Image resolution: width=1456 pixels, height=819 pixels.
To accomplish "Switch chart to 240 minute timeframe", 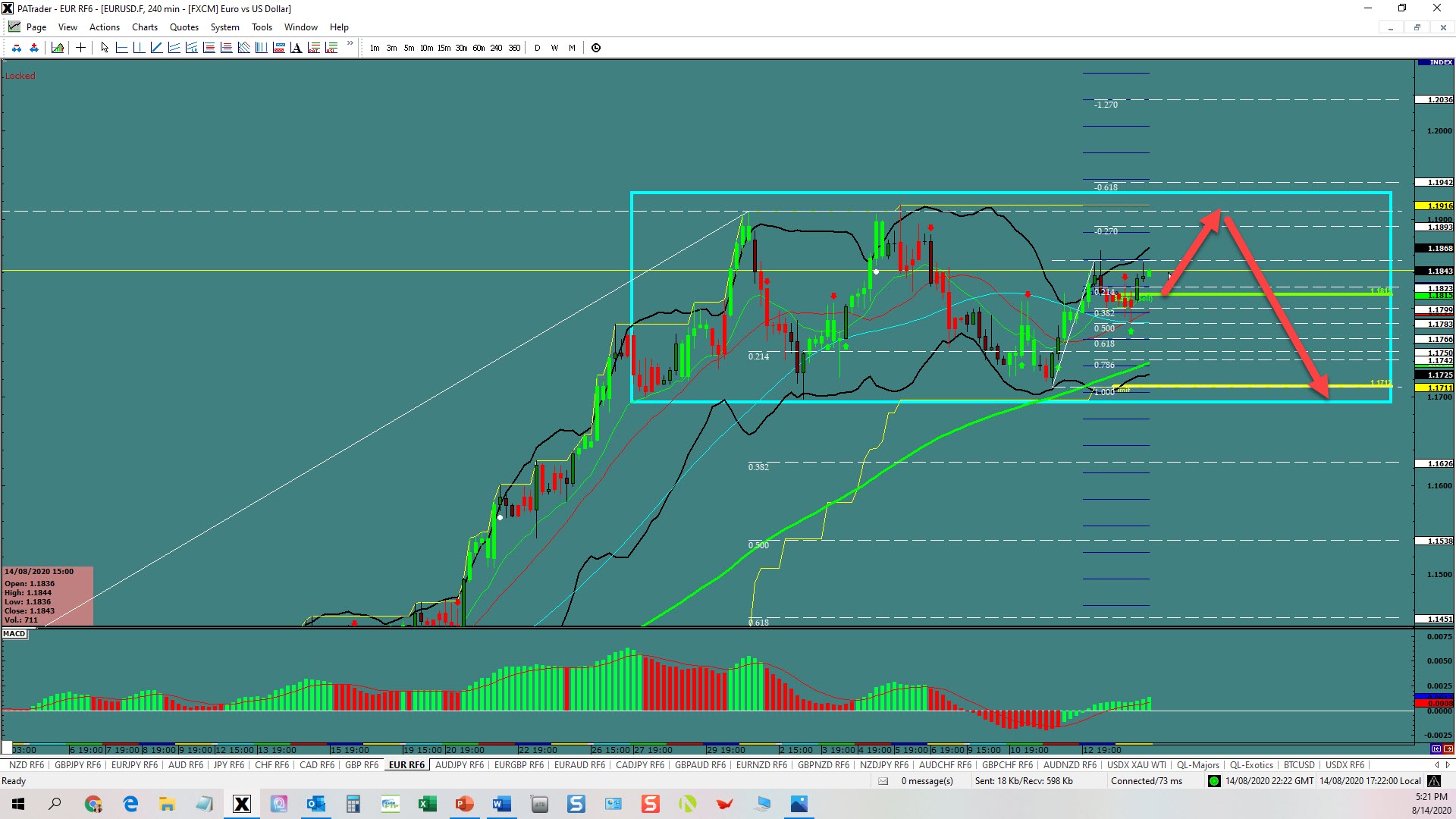I will click(496, 48).
